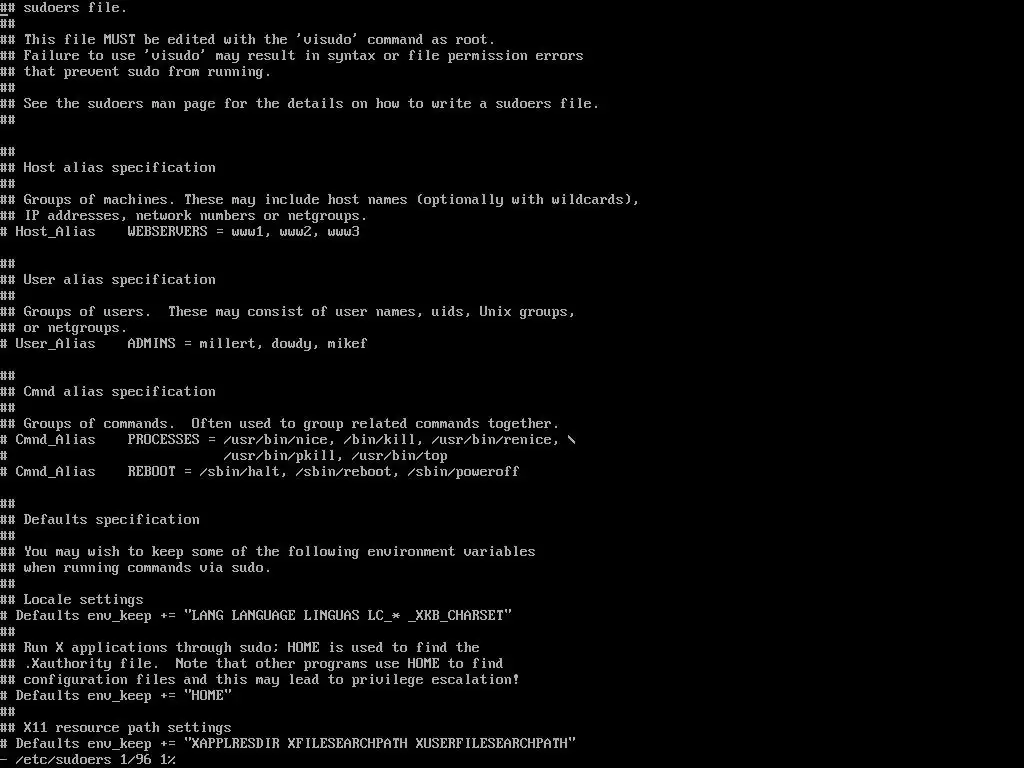The height and width of the screenshot is (768, 1024).
Task: Click 'X11 resource path settings' comment
Action: coord(127,728)
